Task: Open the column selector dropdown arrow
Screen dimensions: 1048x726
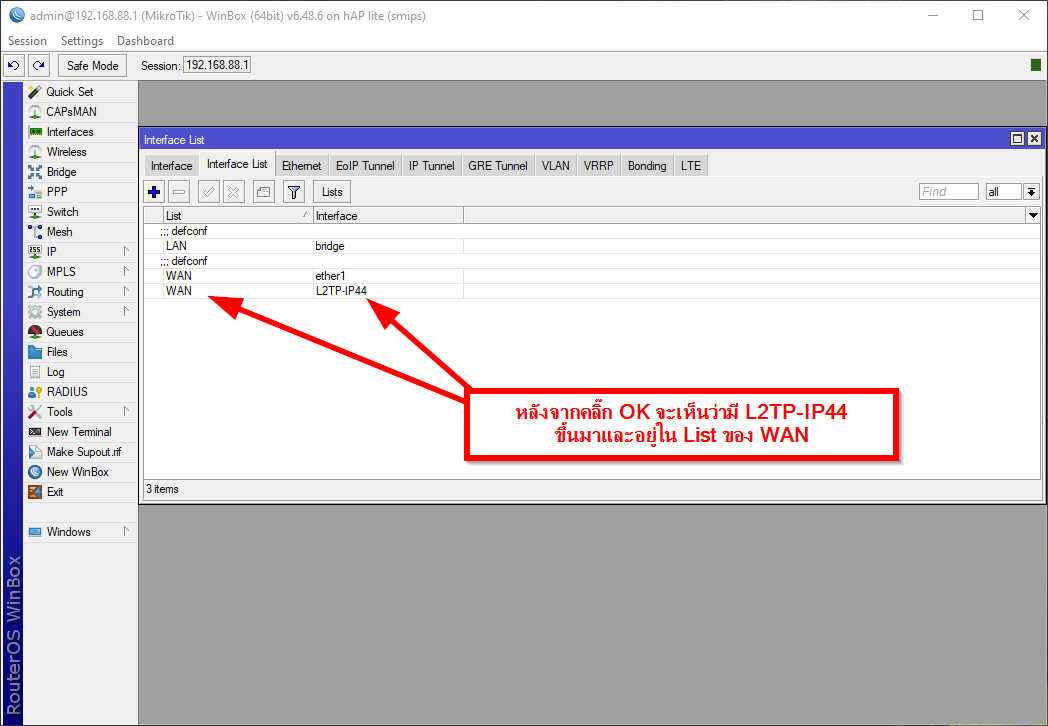Action: [x=1033, y=215]
